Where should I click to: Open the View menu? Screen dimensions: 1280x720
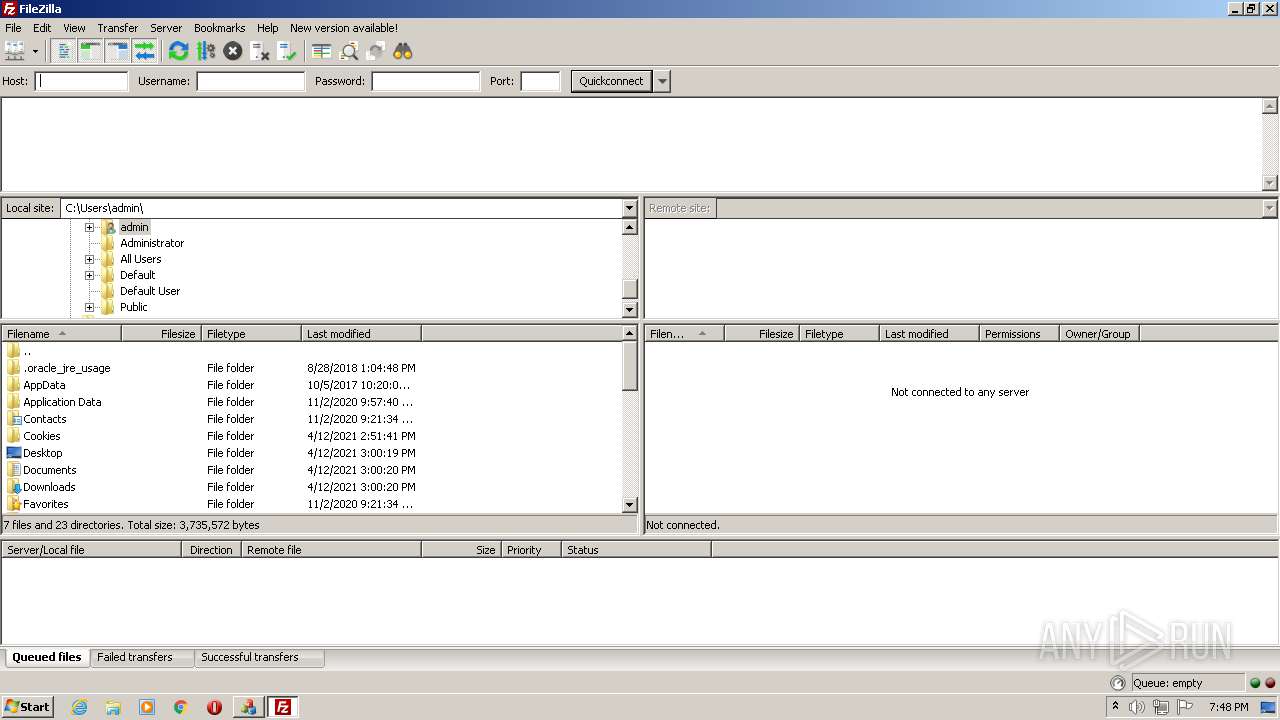pos(74,28)
